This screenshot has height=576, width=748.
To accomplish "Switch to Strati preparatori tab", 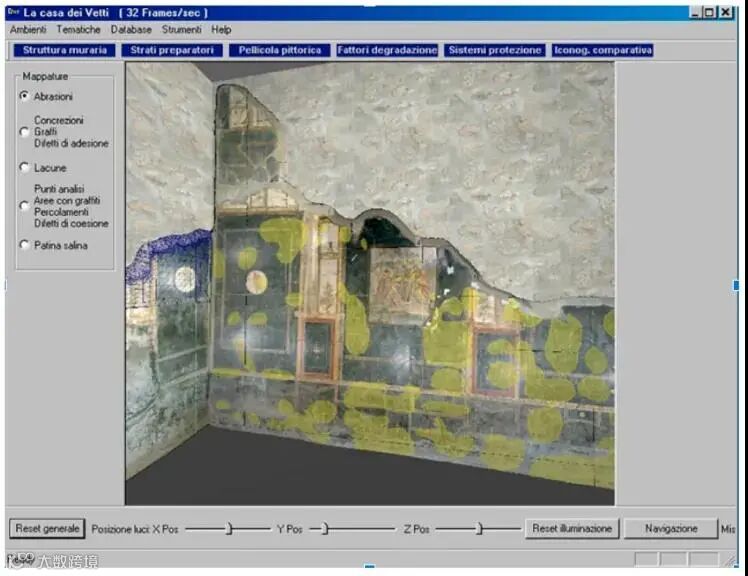I will pos(172,50).
